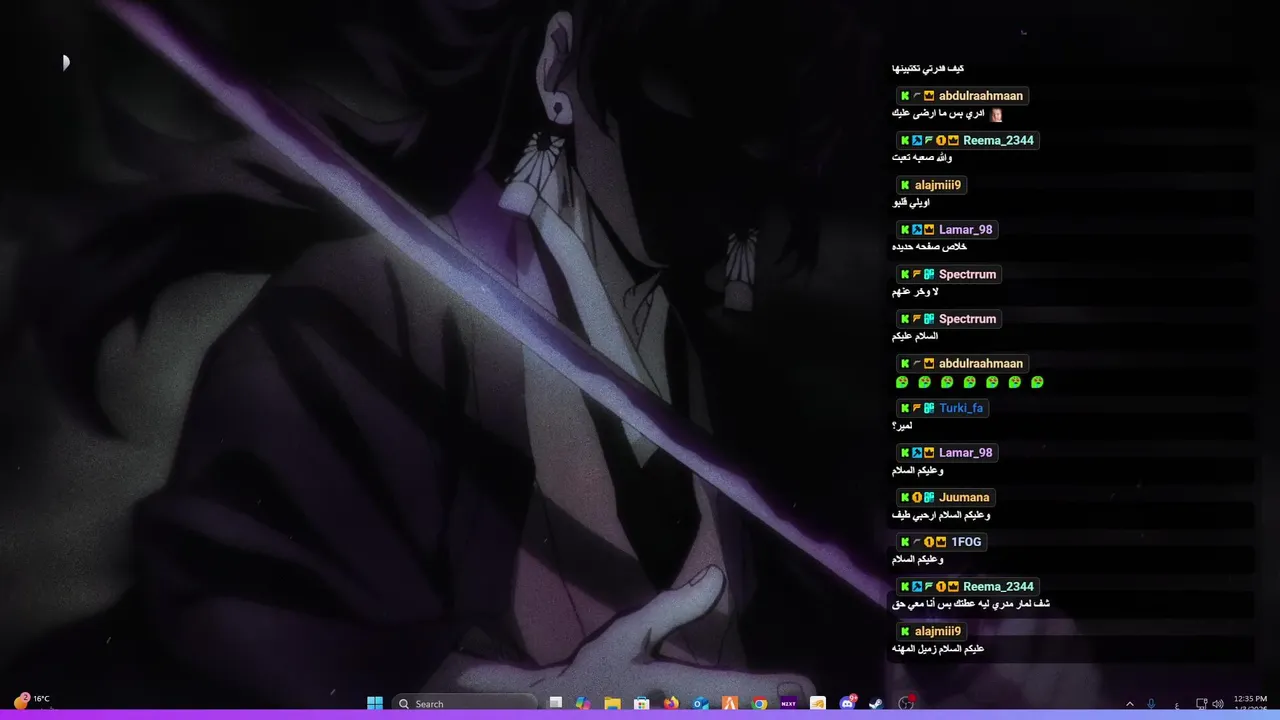Screen dimensions: 1280x720
Task: Launch Microsoft Copilot from the taskbar
Action: [584, 703]
